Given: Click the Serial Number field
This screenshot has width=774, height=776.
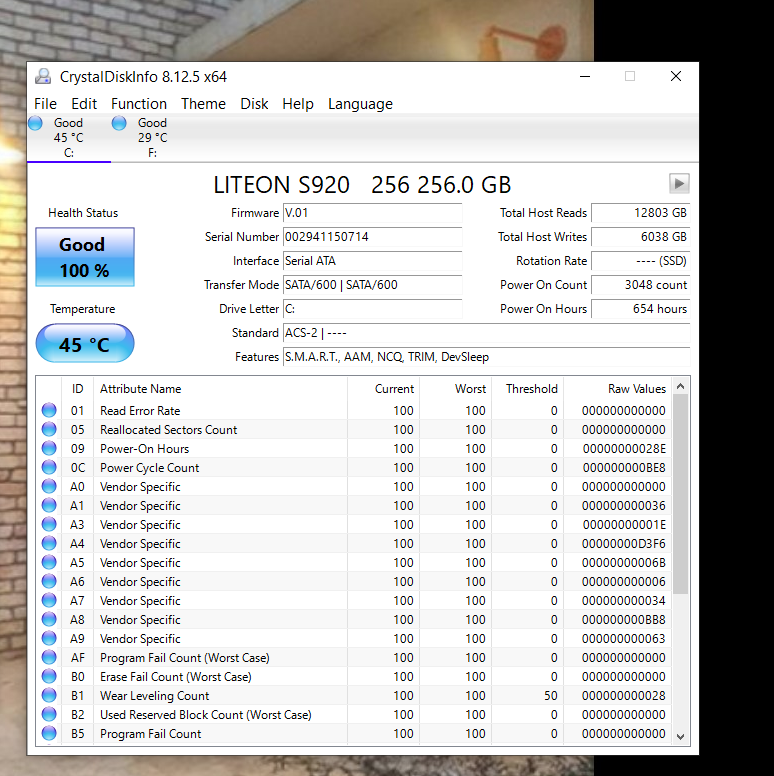Looking at the screenshot, I should (x=373, y=237).
